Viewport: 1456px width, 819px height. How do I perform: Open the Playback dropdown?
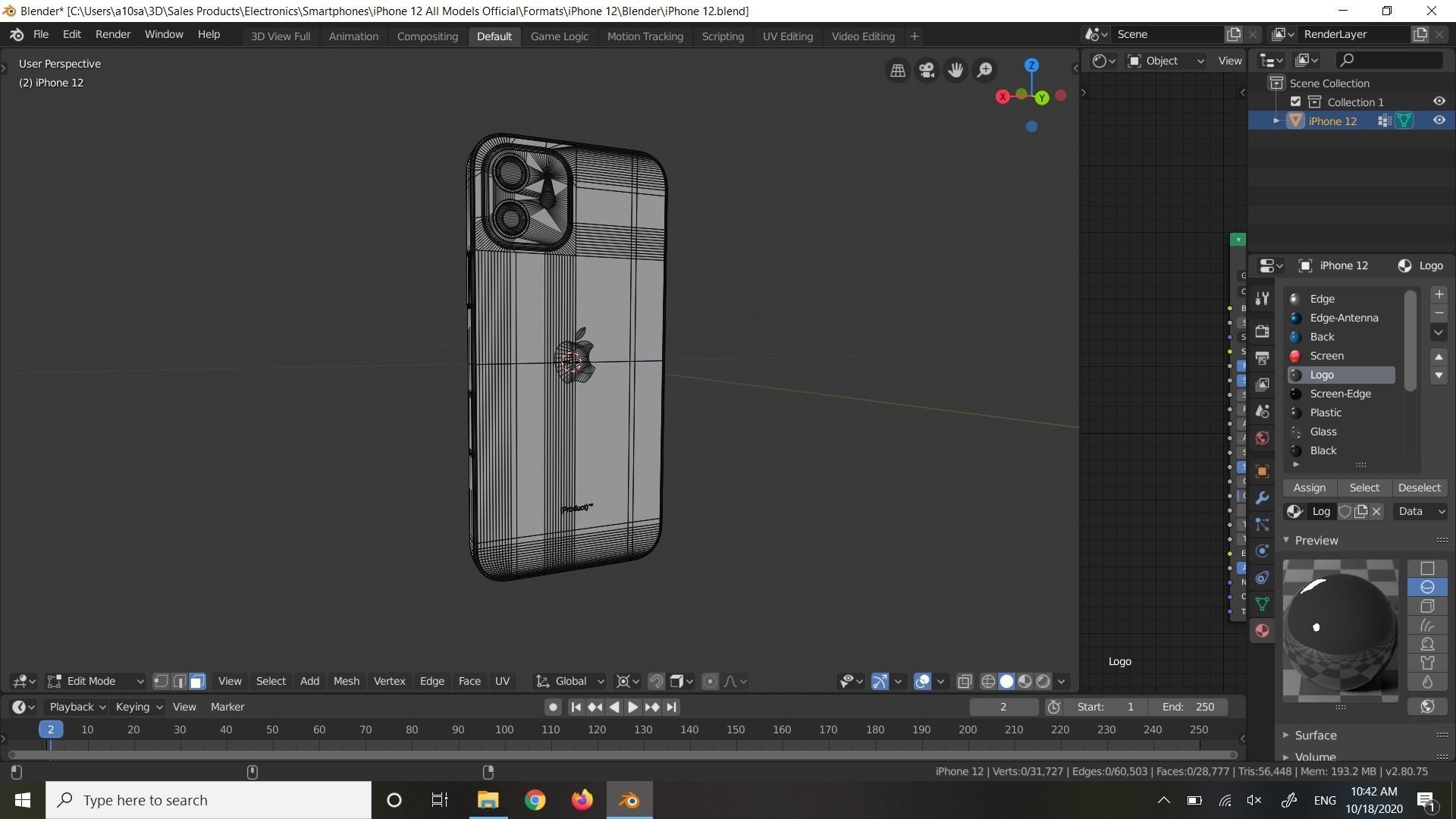pos(77,707)
